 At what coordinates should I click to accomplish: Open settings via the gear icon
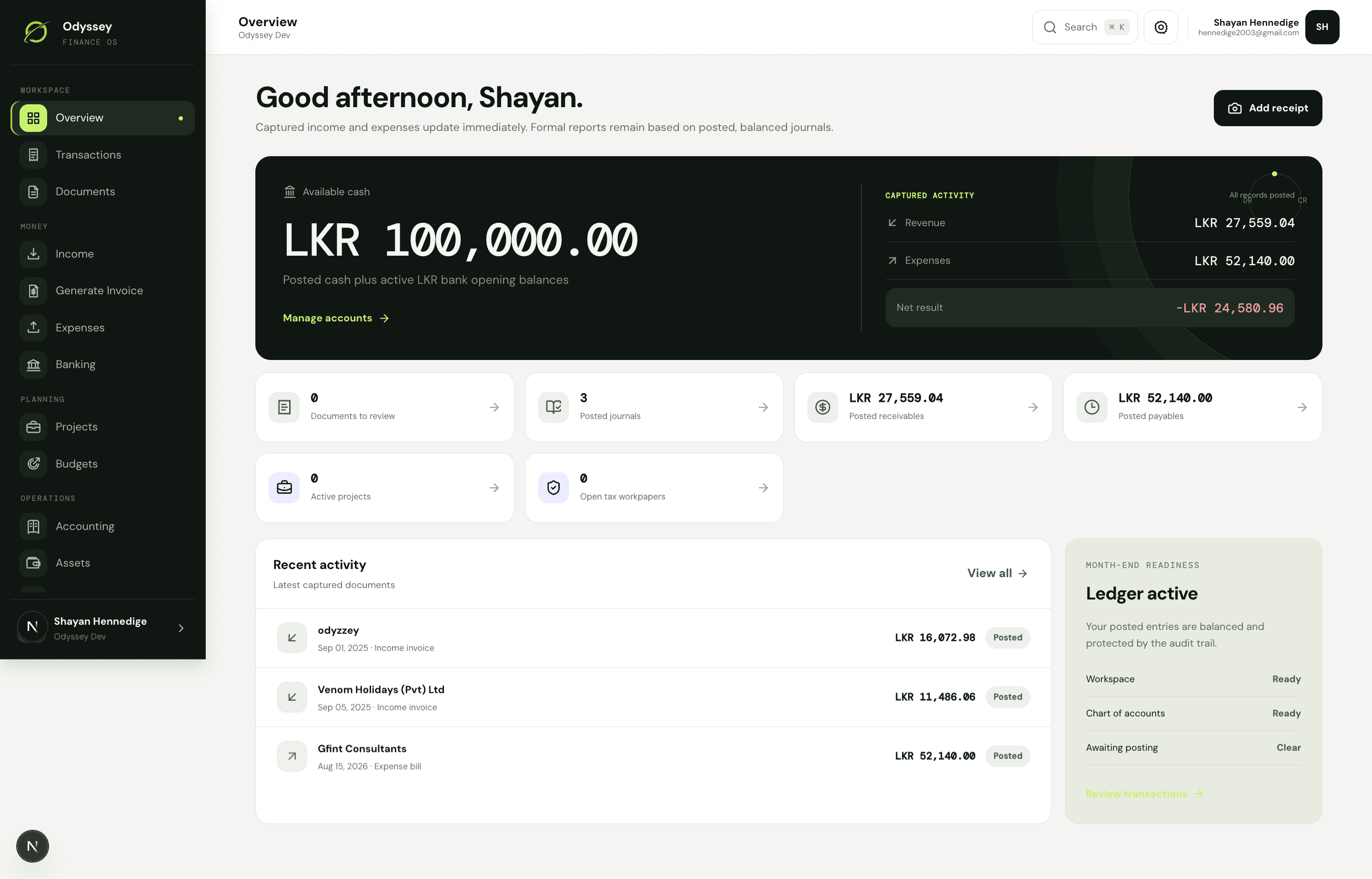click(x=1161, y=27)
